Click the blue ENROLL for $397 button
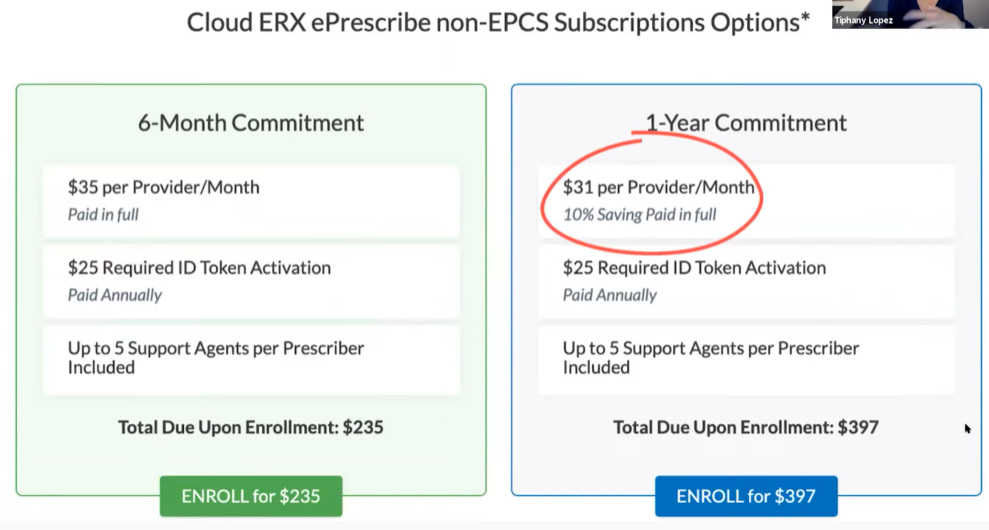This screenshot has width=989, height=530. coord(746,496)
